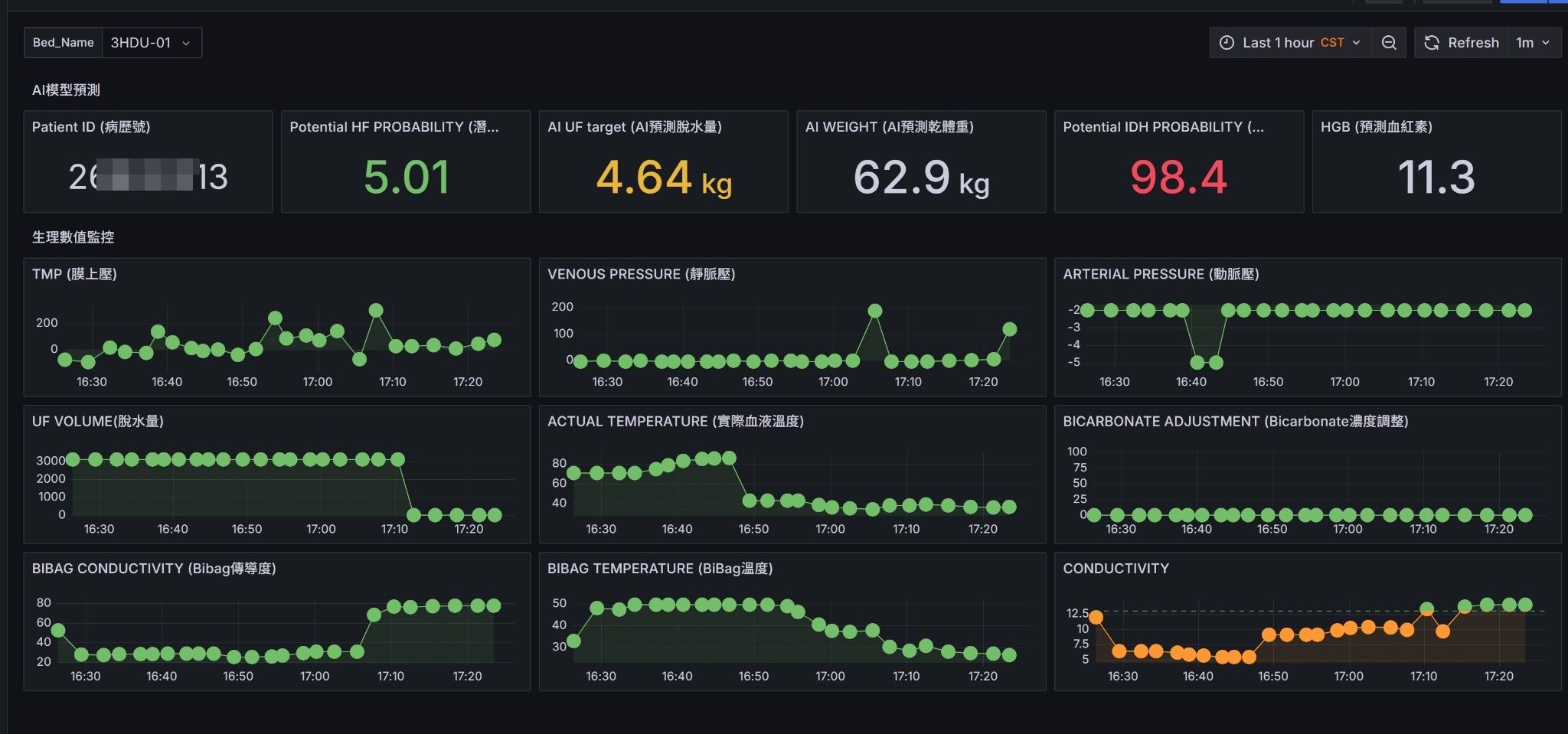
Task: Click the HGB (預測血紅素) value 11.3
Action: pos(1436,177)
